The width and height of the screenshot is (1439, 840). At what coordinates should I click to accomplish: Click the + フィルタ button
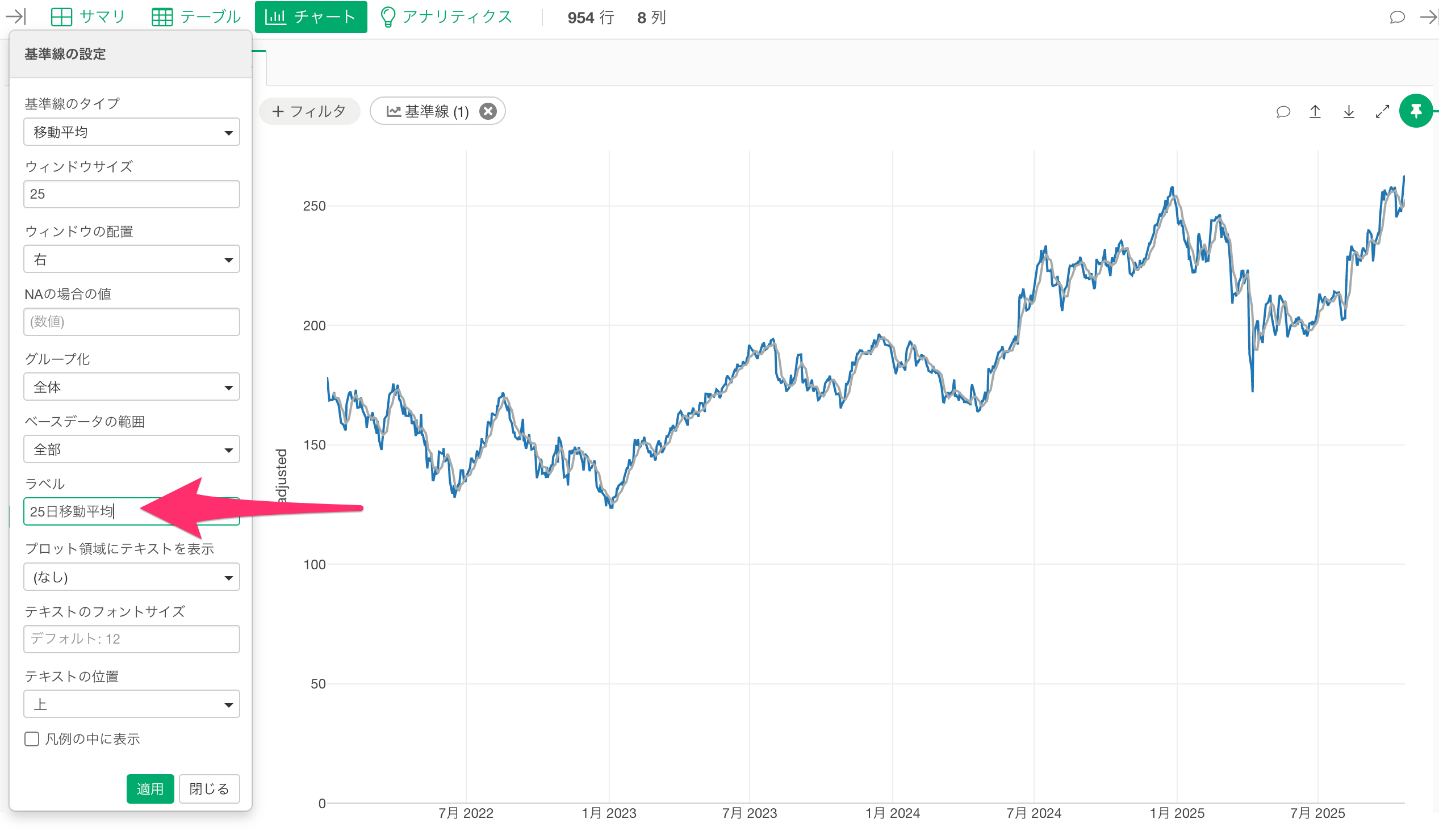pos(309,111)
